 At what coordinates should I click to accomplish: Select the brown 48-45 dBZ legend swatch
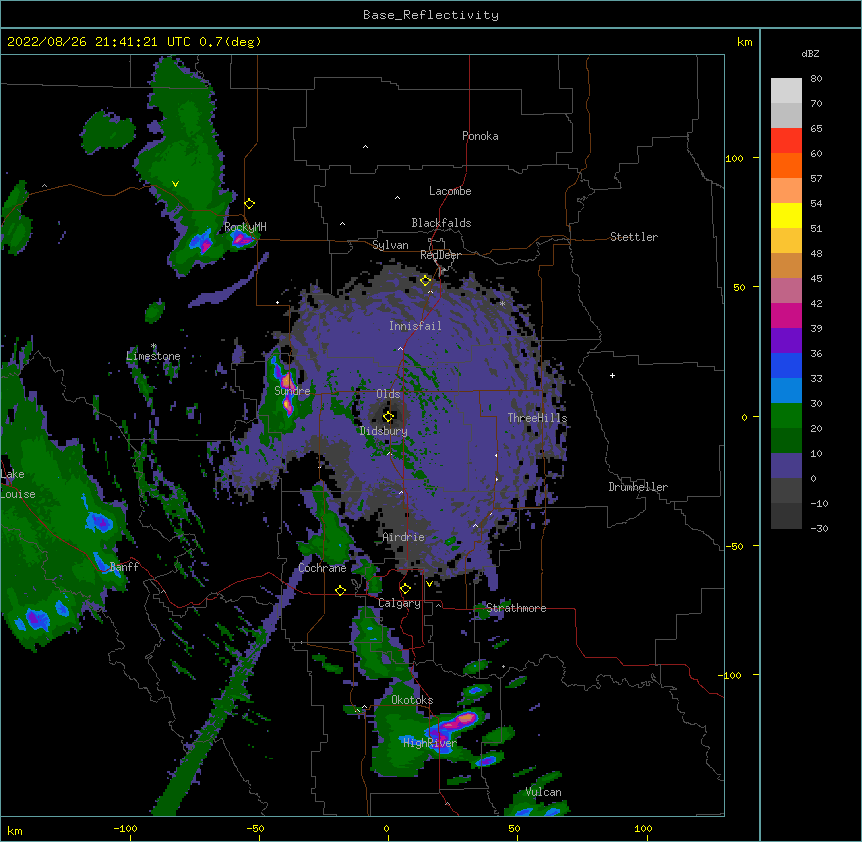point(786,265)
